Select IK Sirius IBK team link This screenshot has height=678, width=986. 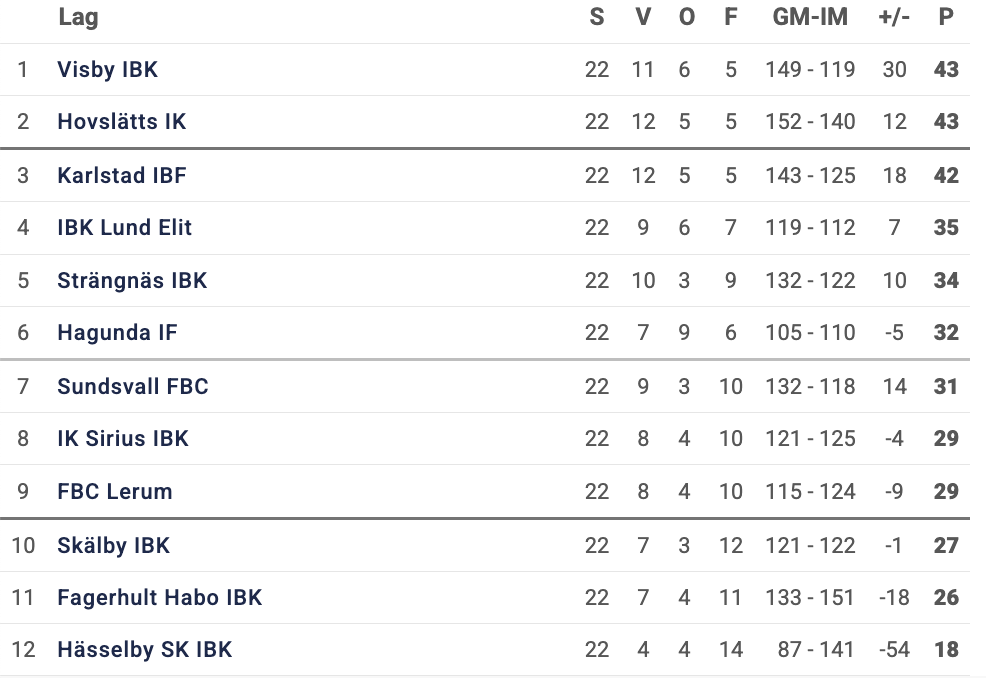pyautogui.click(x=123, y=439)
